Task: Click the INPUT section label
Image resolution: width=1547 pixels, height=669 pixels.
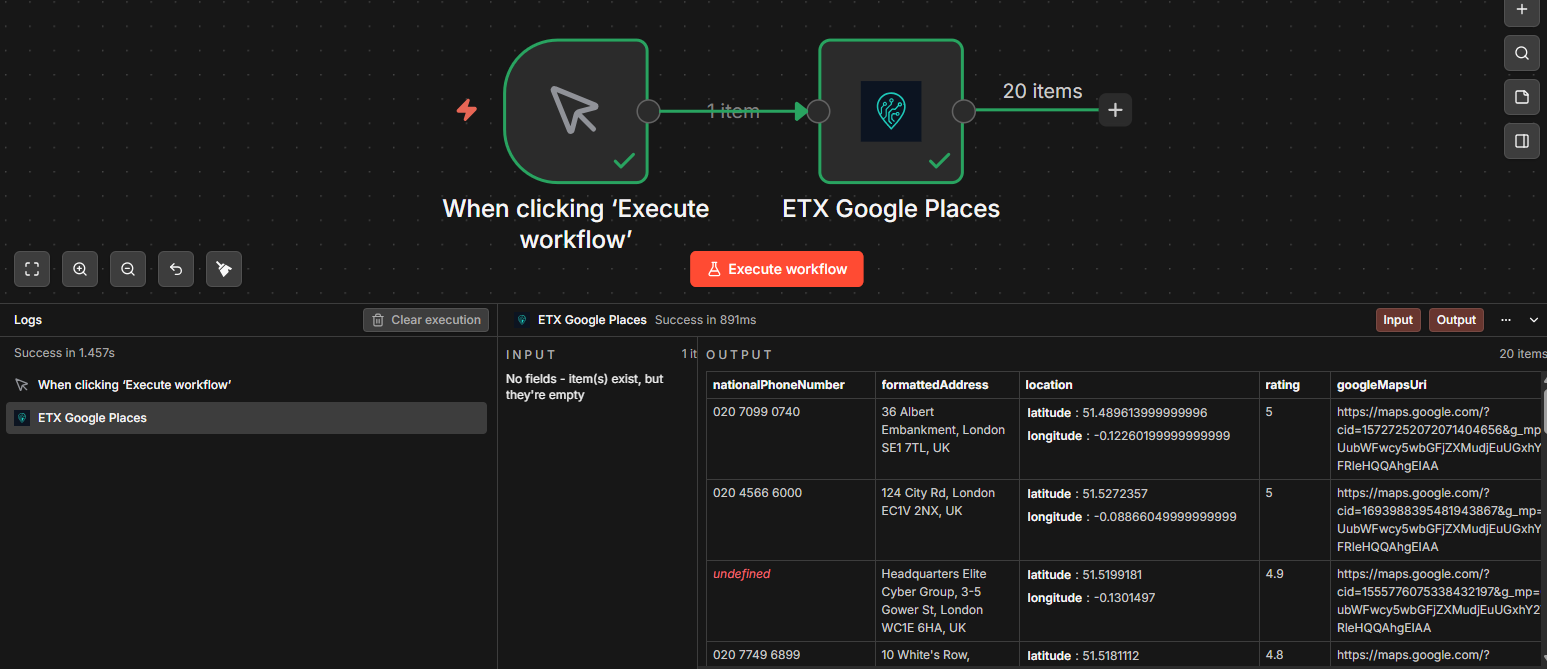Action: pos(531,355)
